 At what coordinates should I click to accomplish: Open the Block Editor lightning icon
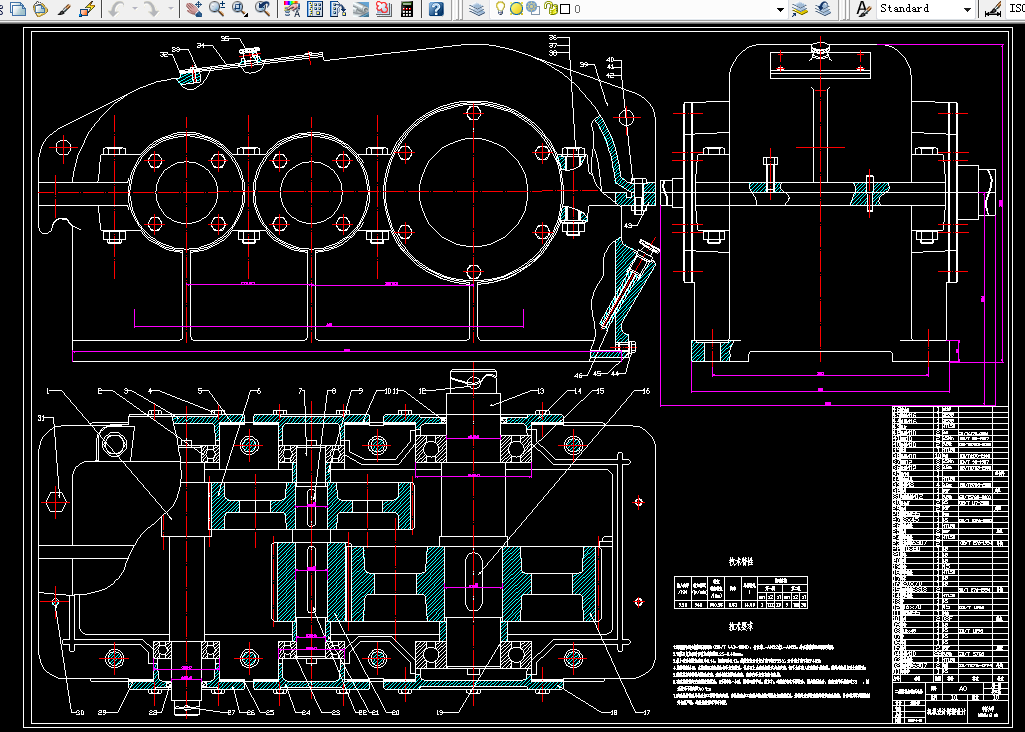87,8
